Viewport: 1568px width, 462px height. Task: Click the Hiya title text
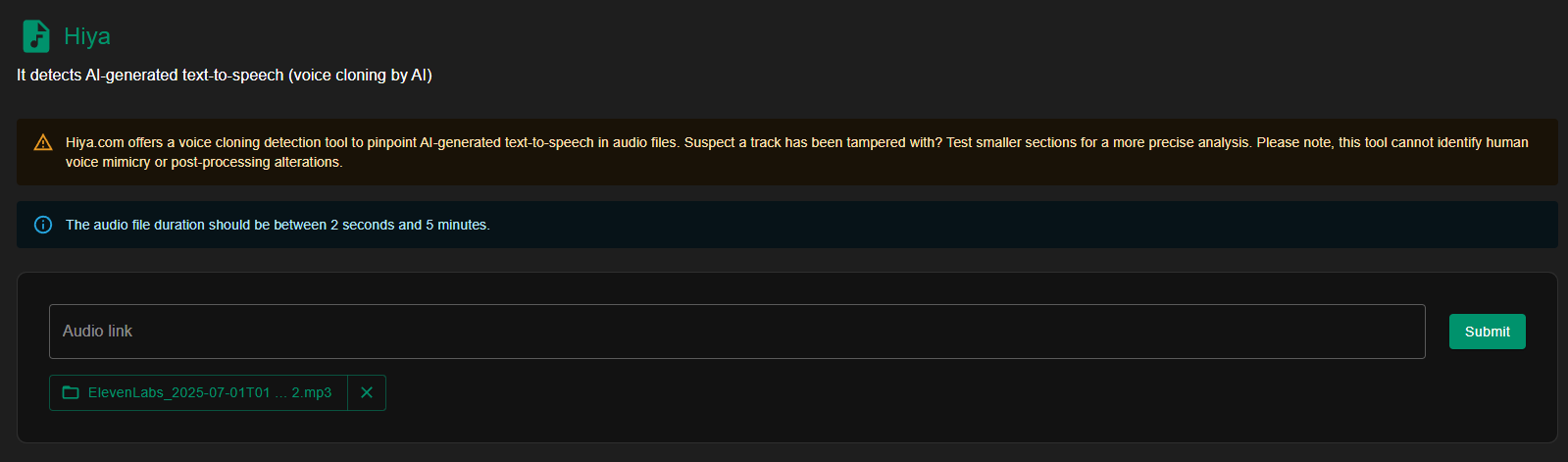pyautogui.click(x=87, y=36)
